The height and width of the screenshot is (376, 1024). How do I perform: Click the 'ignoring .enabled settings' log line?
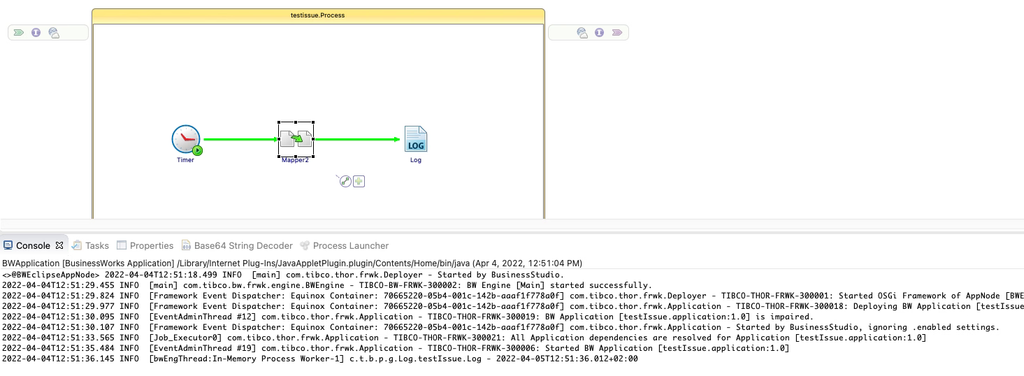(x=501, y=327)
